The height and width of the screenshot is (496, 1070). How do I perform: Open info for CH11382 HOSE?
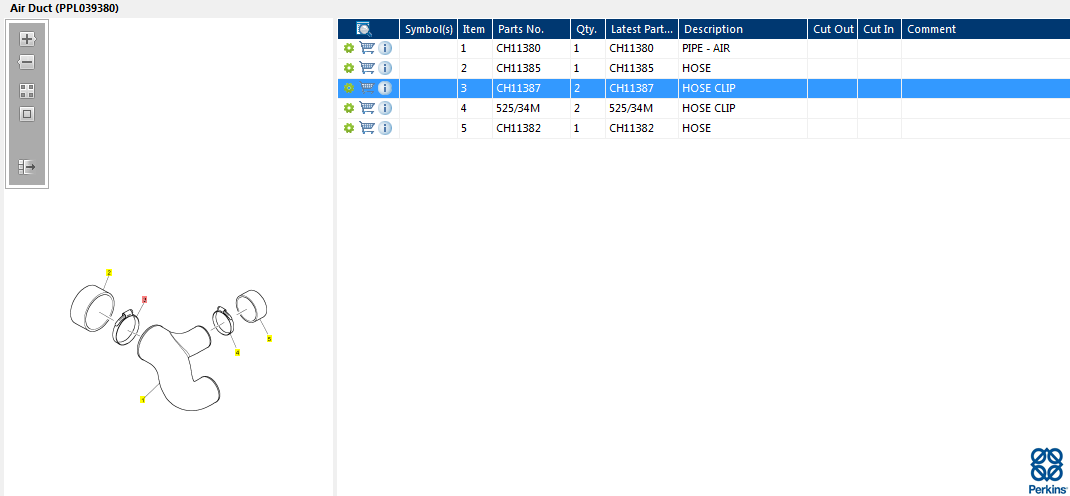coord(385,128)
